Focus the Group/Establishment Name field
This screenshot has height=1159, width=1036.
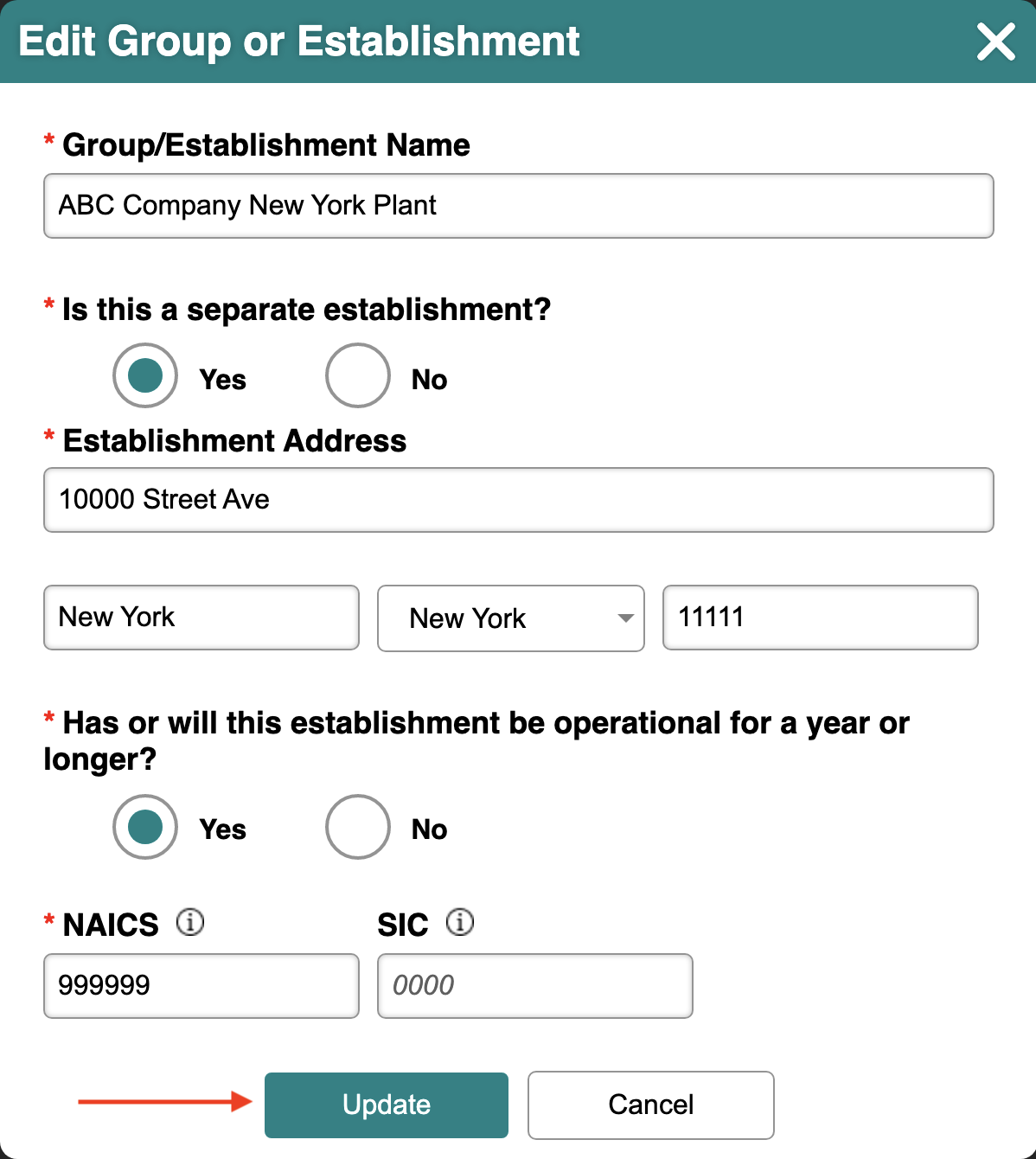[519, 206]
